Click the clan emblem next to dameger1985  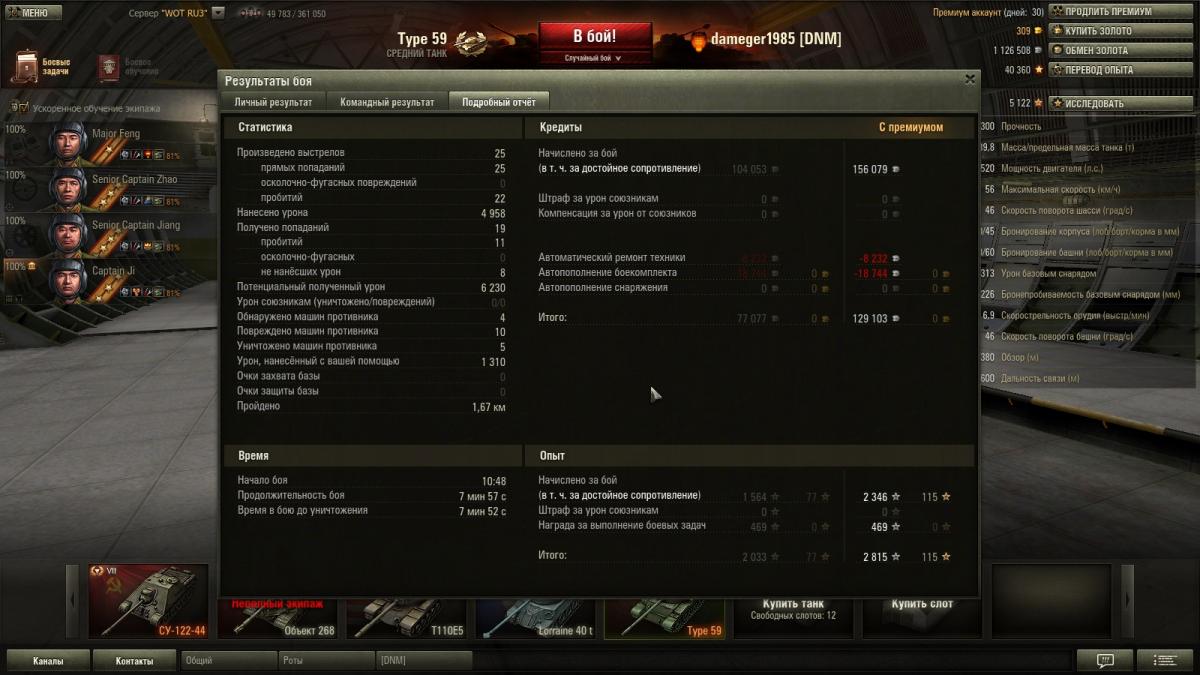coord(697,41)
